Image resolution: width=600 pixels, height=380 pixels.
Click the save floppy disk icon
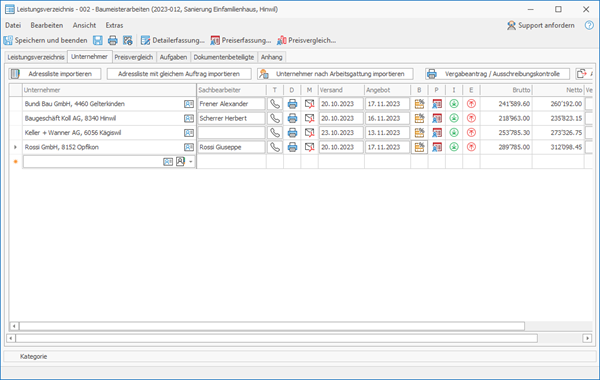98,40
